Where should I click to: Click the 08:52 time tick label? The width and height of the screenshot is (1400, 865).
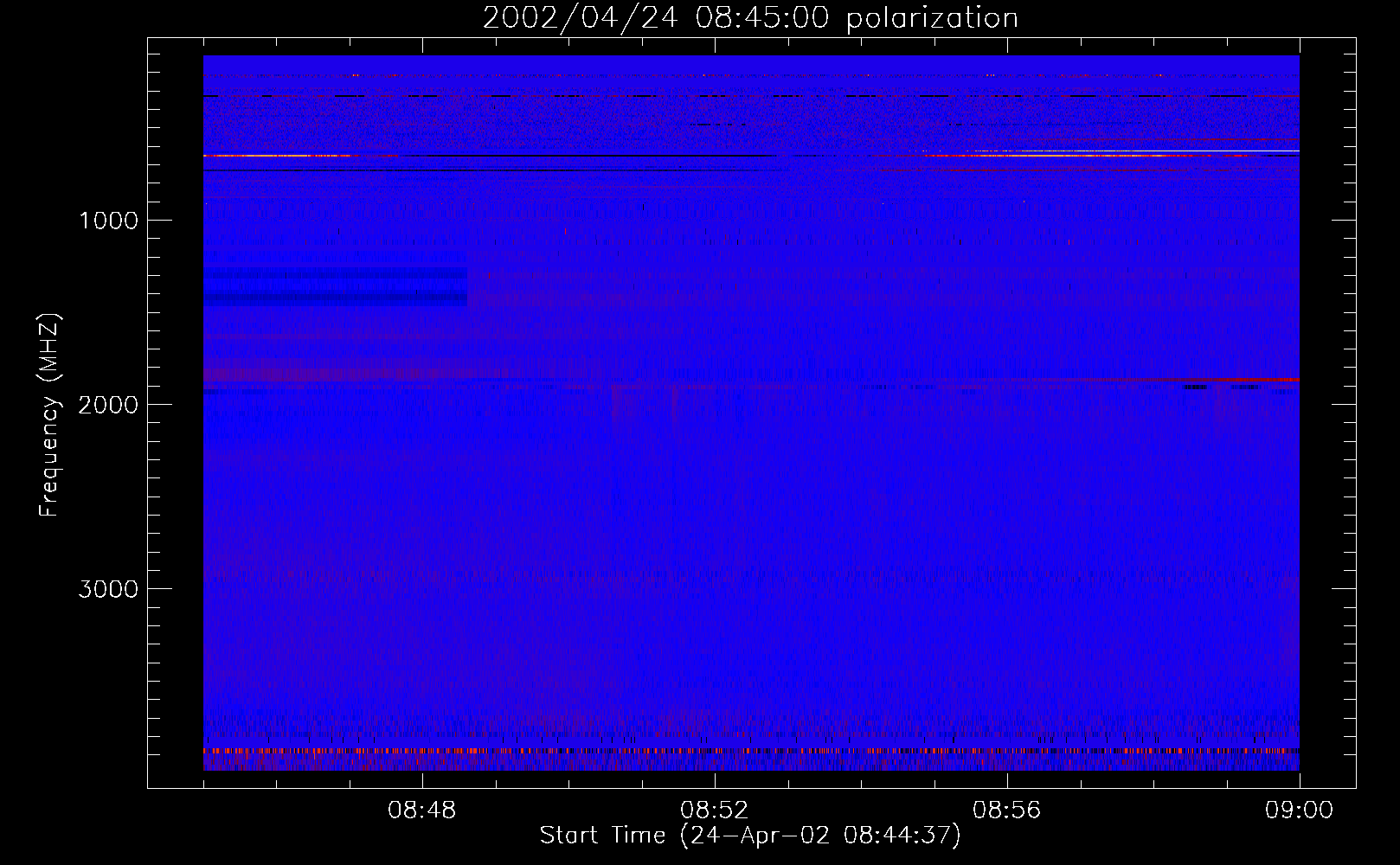pos(714,811)
